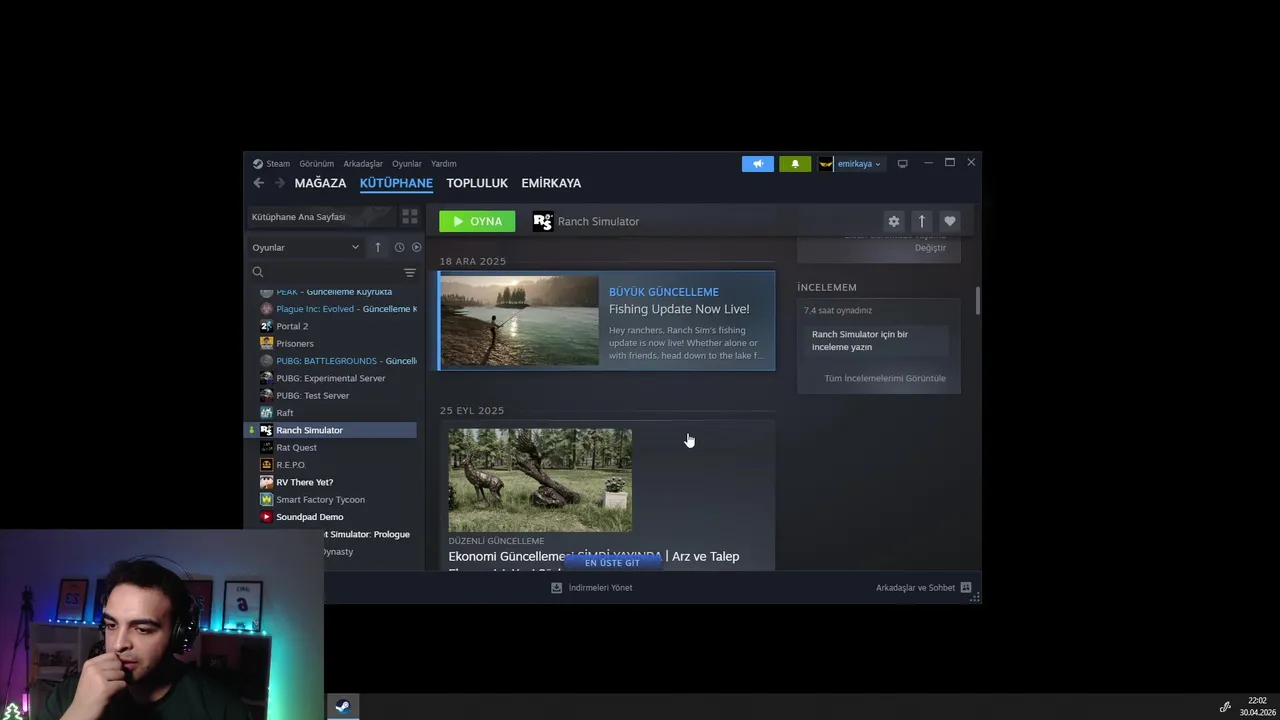Open the Oyunlar menu in menu bar
The height and width of the screenshot is (720, 1280).
[407, 164]
